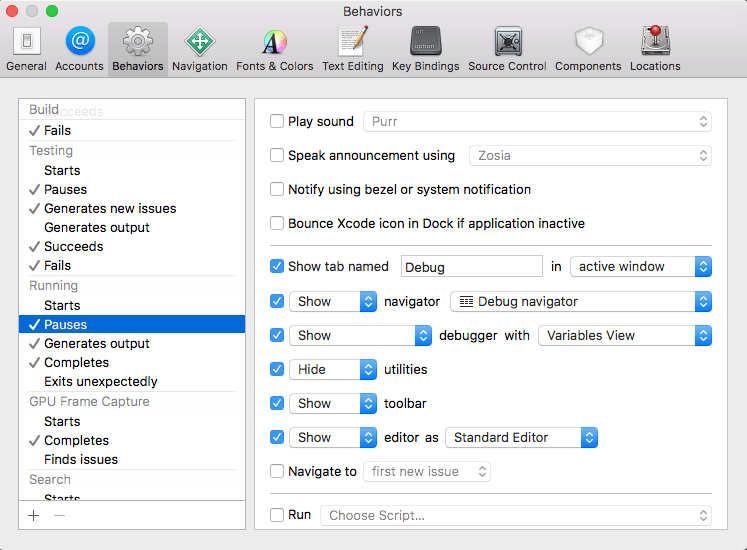
Task: Open the Variables View dropdown
Action: pyautogui.click(x=624, y=336)
